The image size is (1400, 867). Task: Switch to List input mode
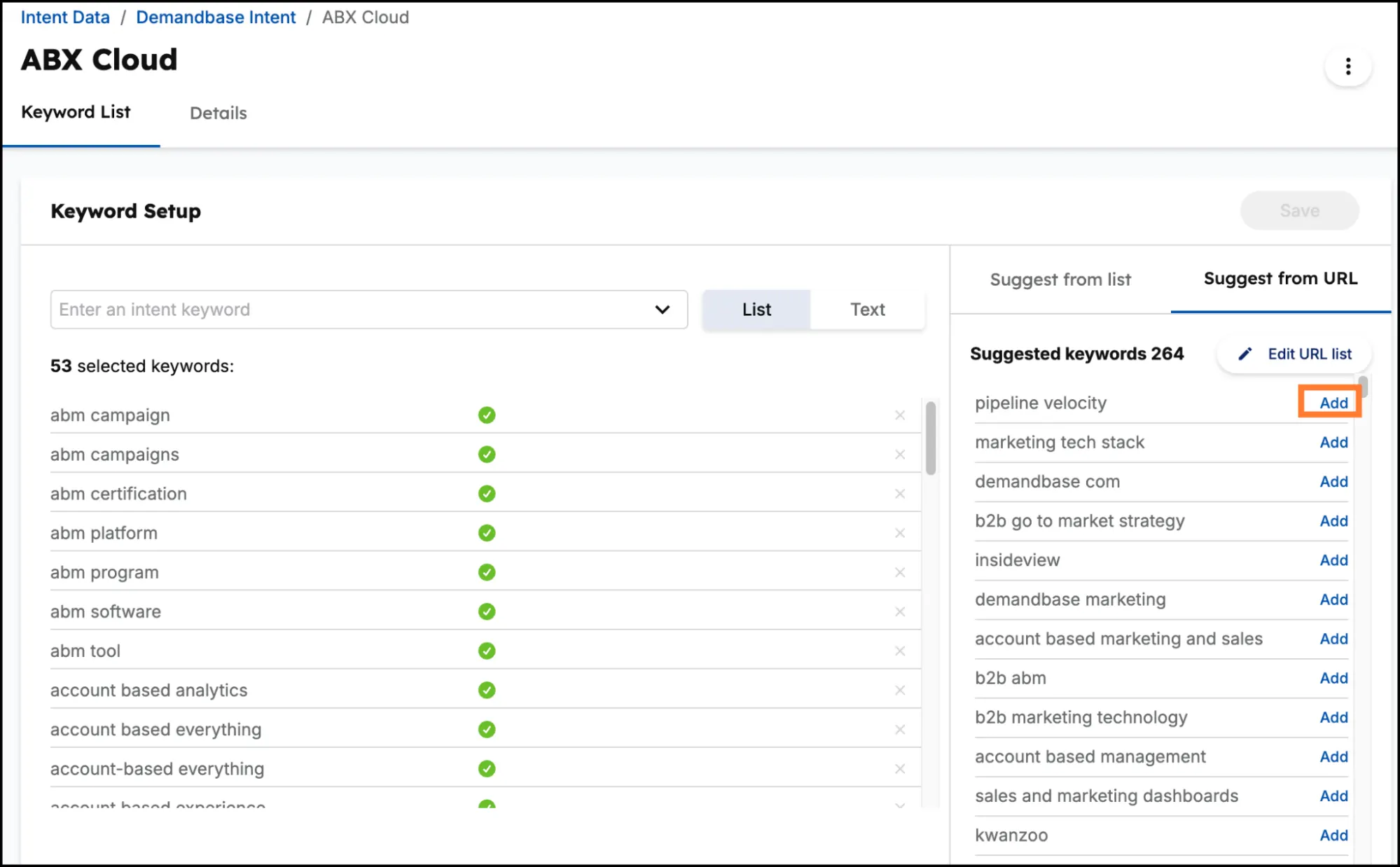coord(756,310)
